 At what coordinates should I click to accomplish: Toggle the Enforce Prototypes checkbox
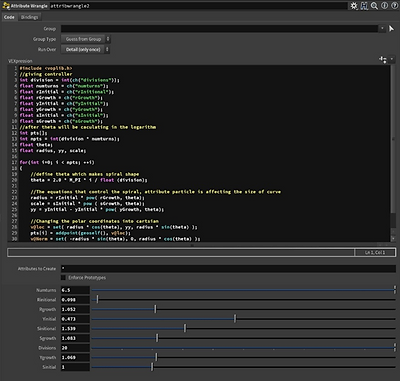coord(63,278)
